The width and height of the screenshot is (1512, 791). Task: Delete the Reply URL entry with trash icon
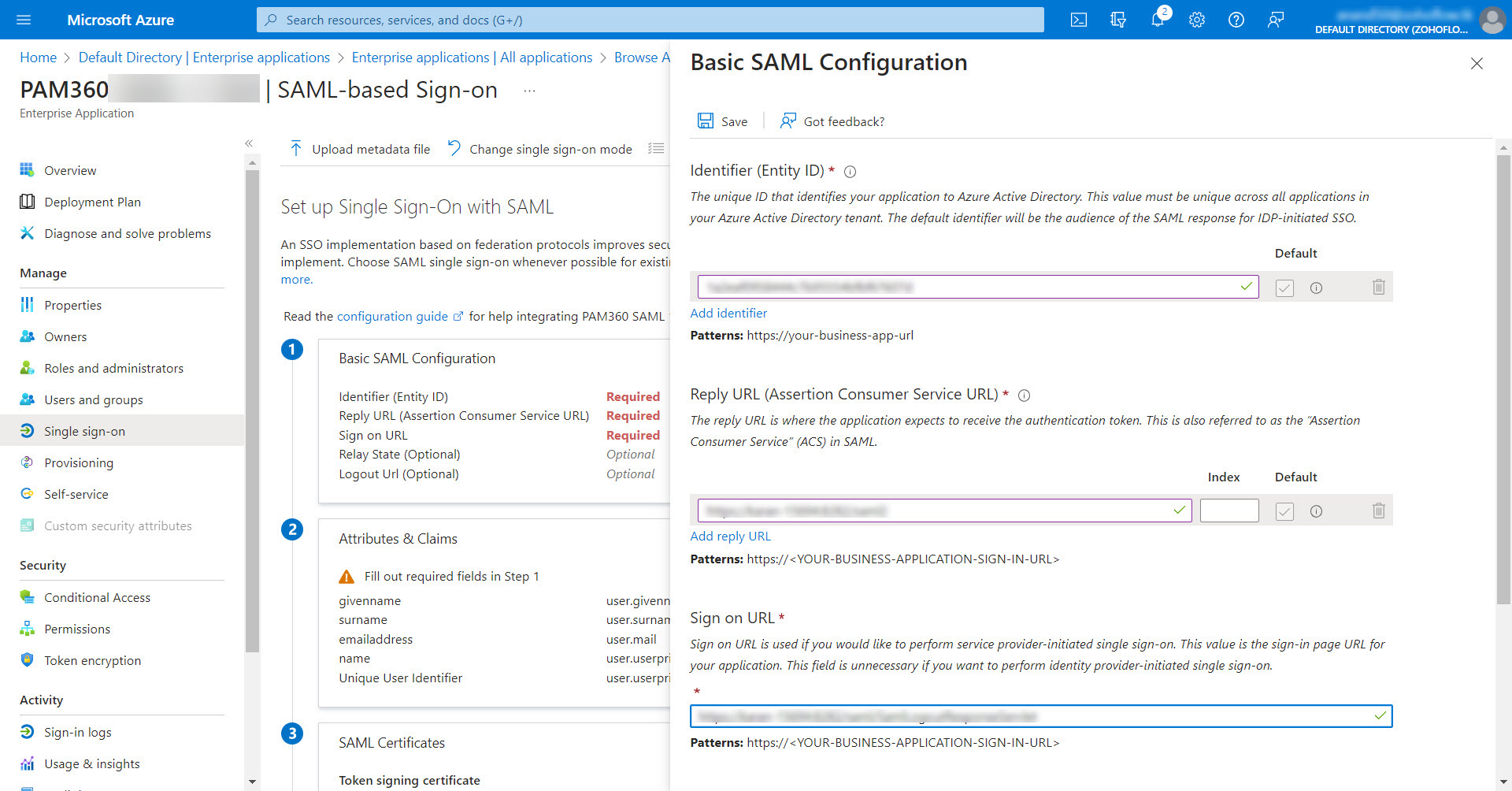click(x=1378, y=511)
